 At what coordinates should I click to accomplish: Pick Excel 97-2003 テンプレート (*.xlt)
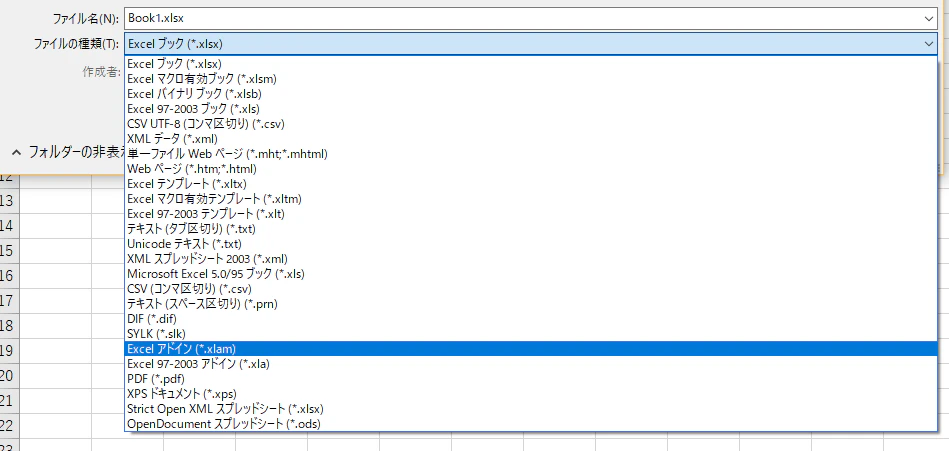point(531,214)
